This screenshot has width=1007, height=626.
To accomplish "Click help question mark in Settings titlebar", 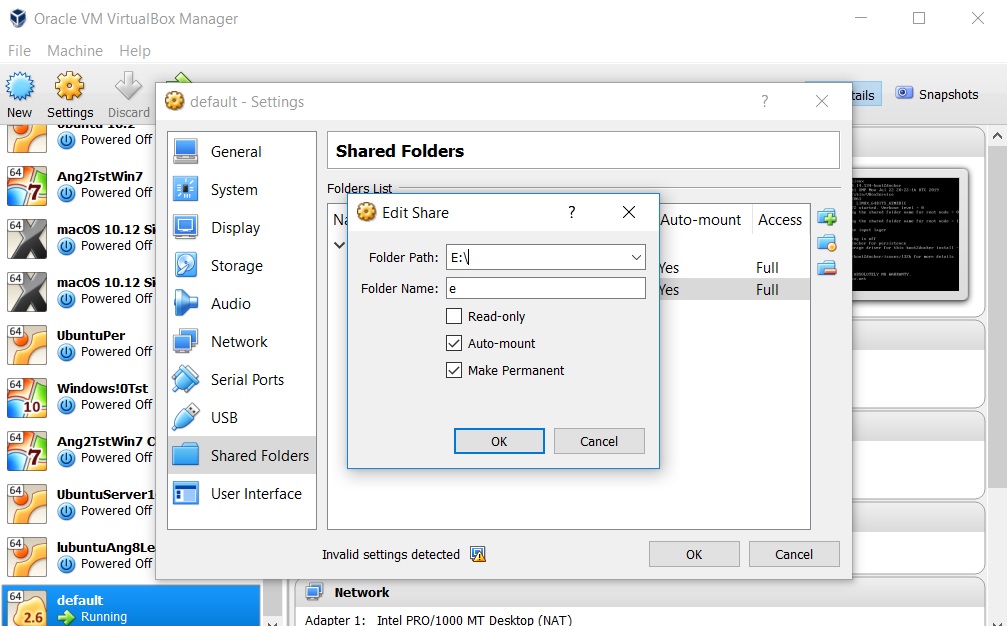I will coord(764,101).
